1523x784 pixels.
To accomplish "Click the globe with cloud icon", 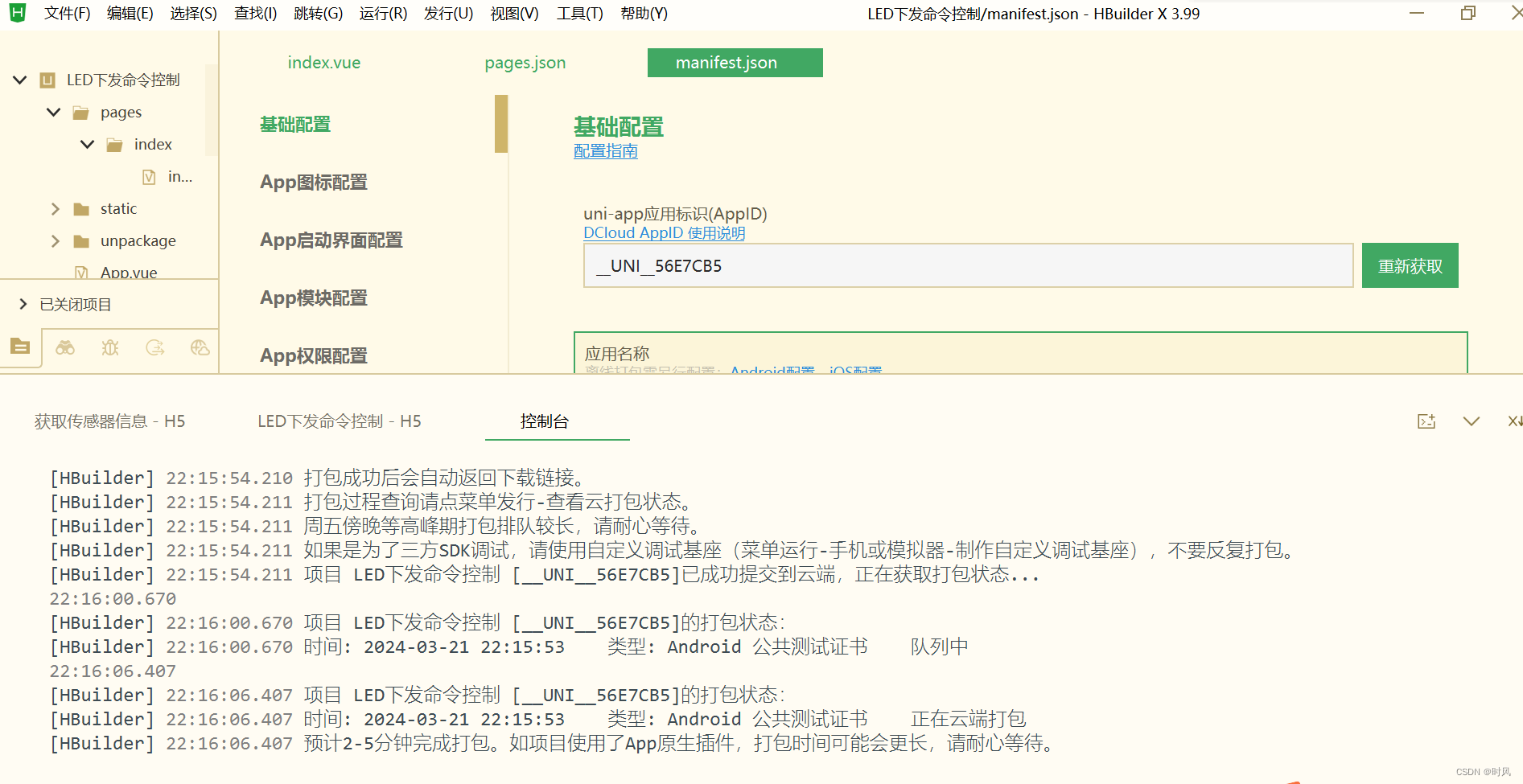I will [199, 347].
